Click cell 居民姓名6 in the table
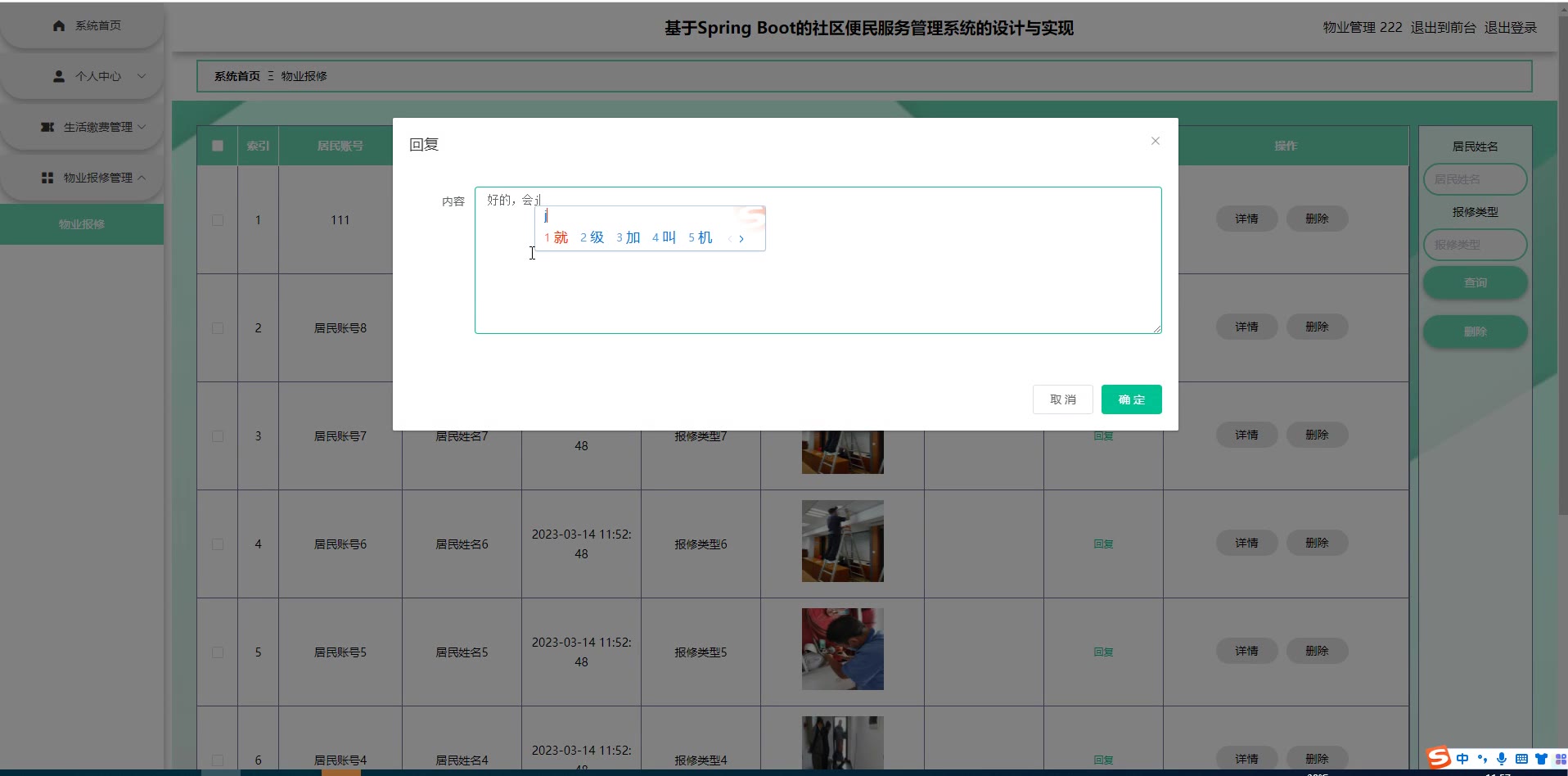 [x=462, y=544]
